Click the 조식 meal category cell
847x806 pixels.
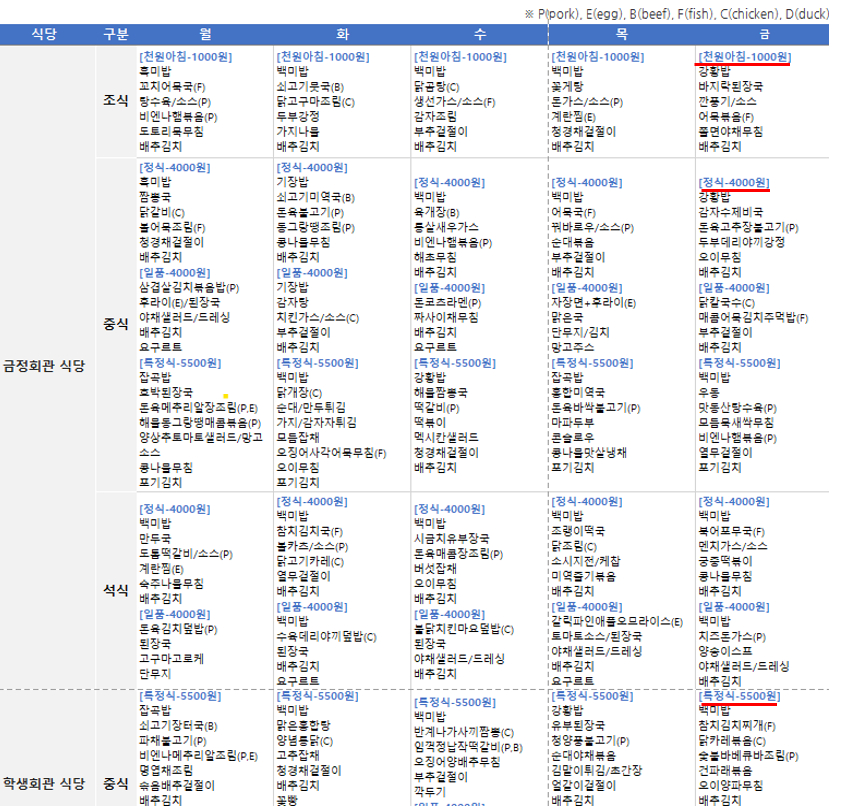pyautogui.click(x=116, y=101)
